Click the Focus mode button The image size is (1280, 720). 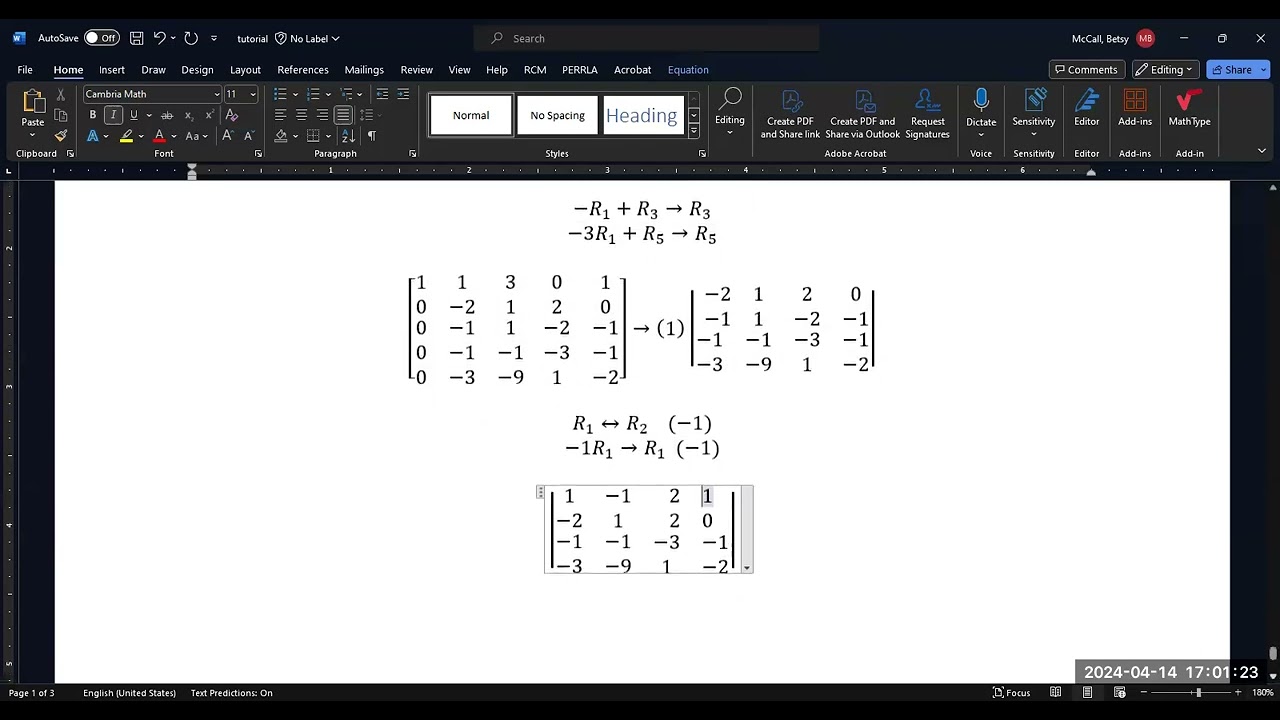pos(1011,692)
